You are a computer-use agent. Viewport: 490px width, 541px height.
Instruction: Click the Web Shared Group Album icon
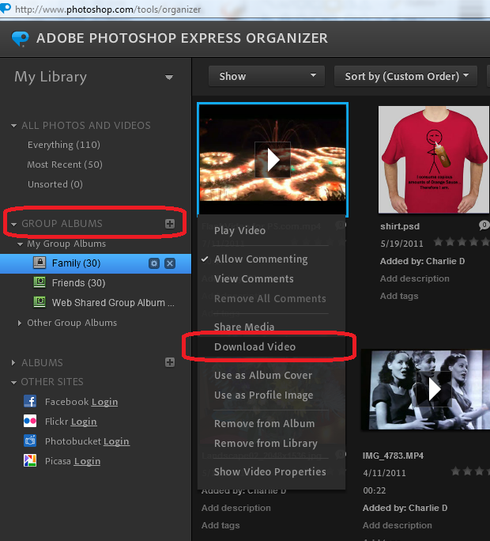(40, 302)
